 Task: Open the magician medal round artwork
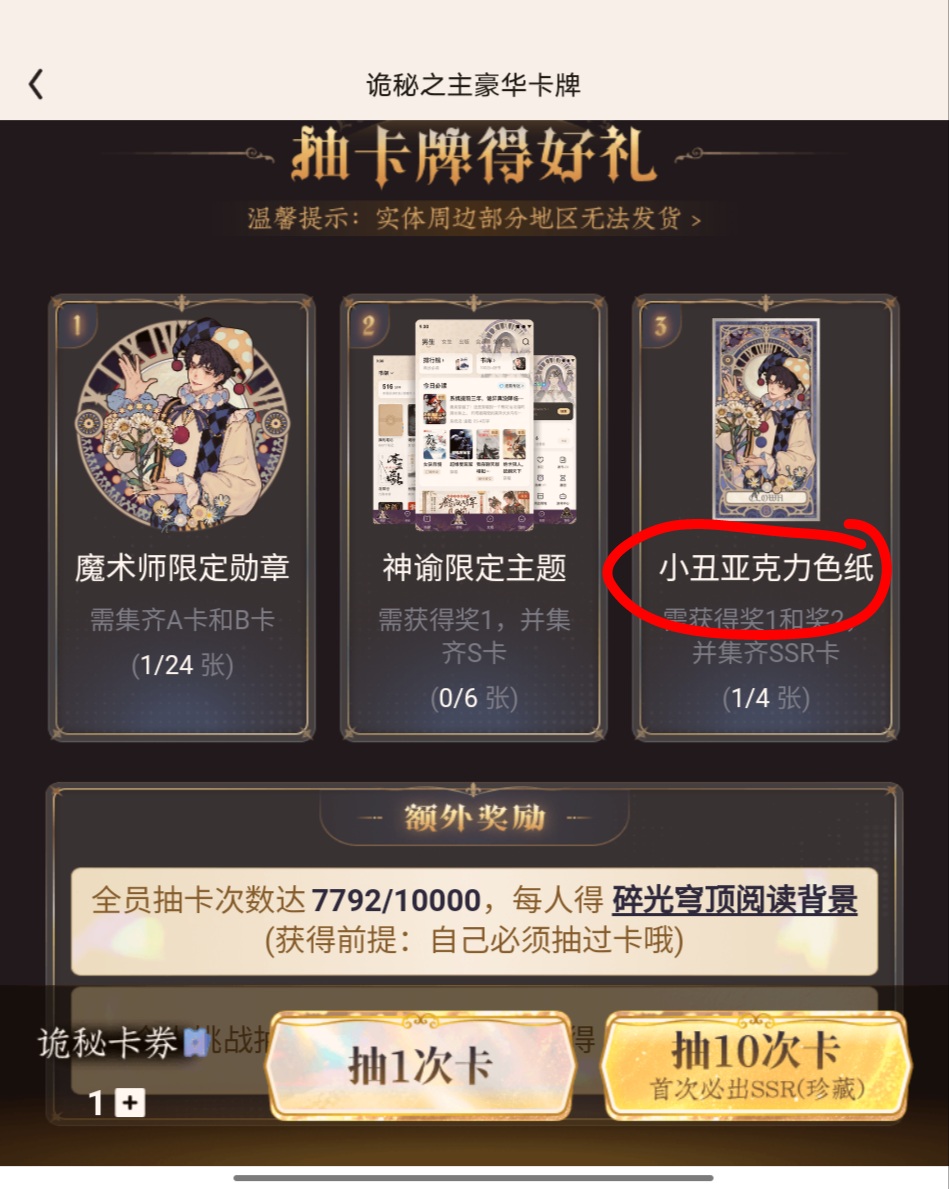(x=182, y=423)
